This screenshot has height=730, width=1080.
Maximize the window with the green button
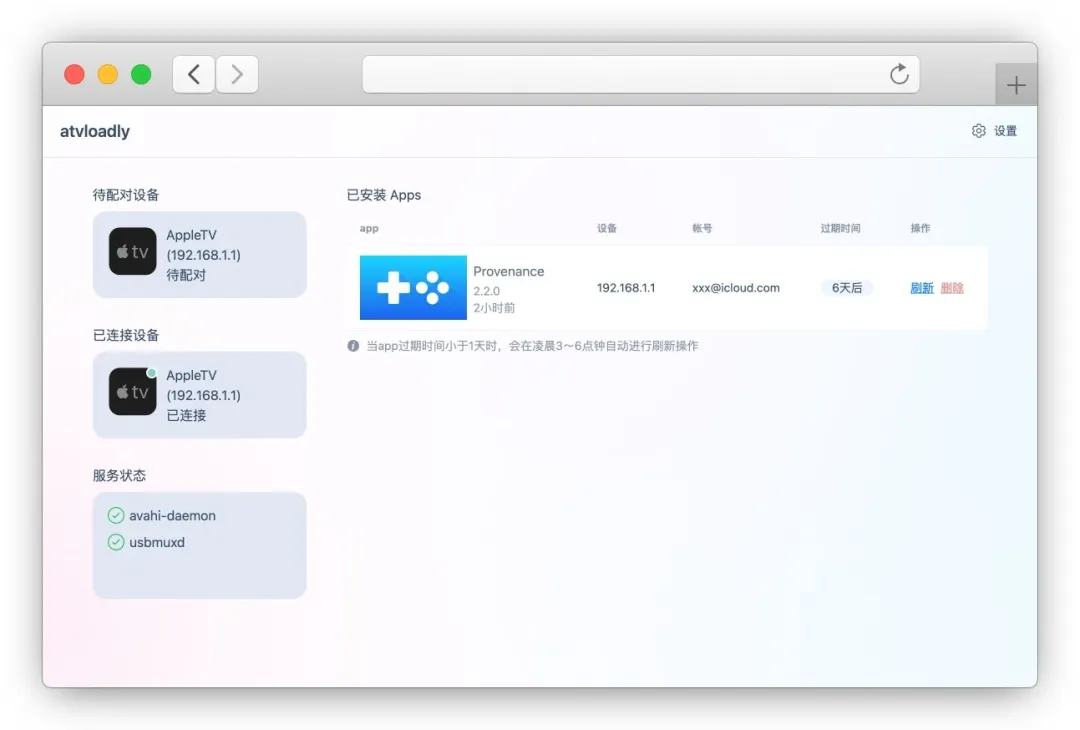[x=141, y=74]
